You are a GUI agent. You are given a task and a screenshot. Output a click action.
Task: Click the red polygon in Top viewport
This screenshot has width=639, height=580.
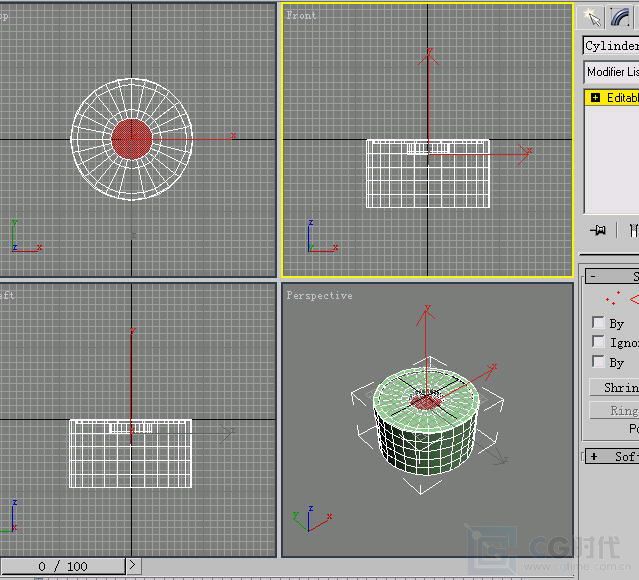(x=131, y=139)
